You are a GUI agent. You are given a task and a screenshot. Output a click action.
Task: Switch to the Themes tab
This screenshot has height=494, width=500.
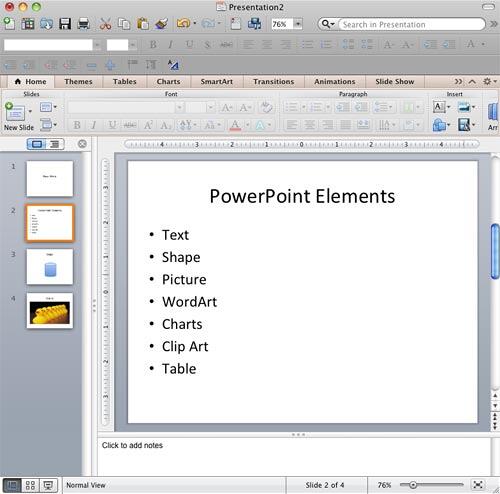78,81
